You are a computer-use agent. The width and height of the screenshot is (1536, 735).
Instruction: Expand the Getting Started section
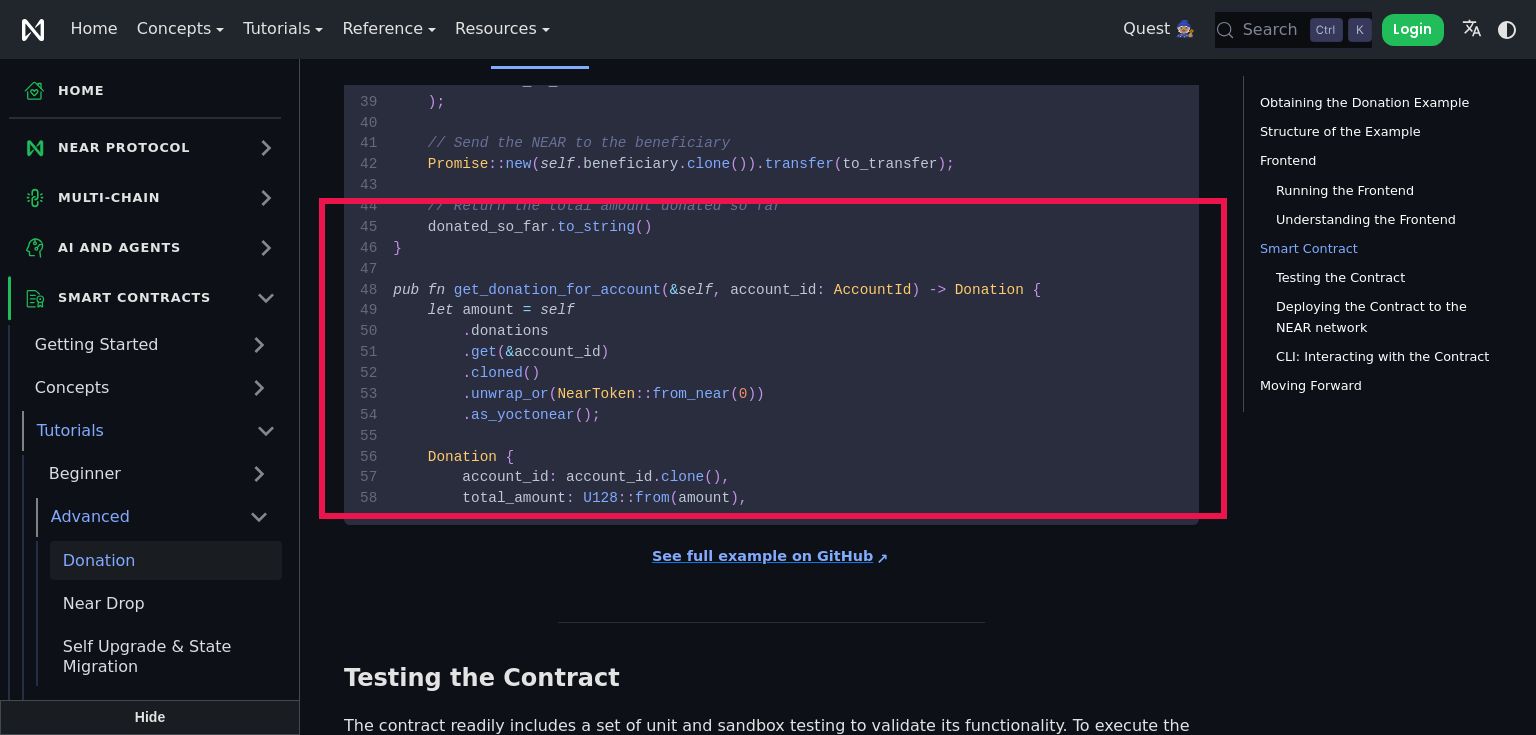pyautogui.click(x=259, y=345)
